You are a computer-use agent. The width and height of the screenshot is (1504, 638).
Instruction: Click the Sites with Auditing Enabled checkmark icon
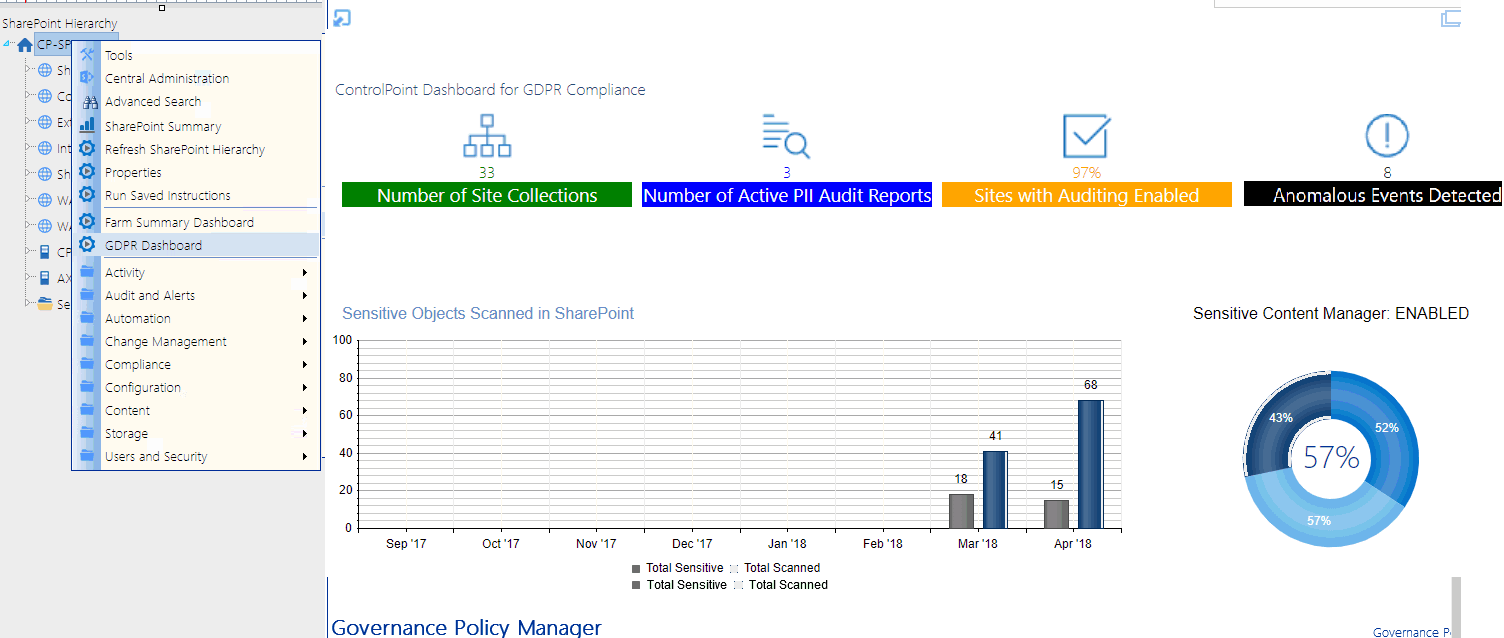point(1086,135)
